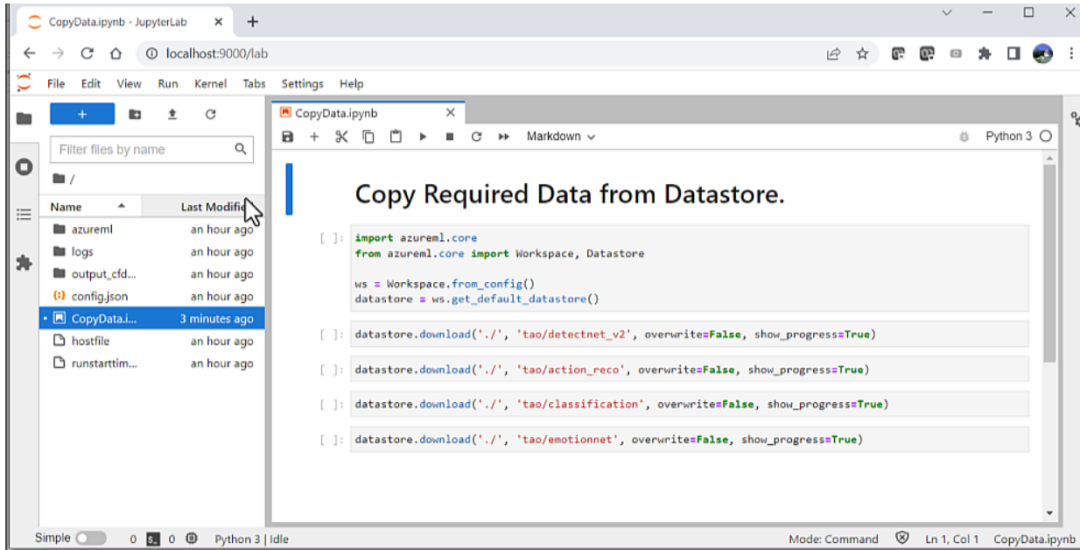Toggle the Simple interface mode switch
The height and width of the screenshot is (550, 1080).
90,539
